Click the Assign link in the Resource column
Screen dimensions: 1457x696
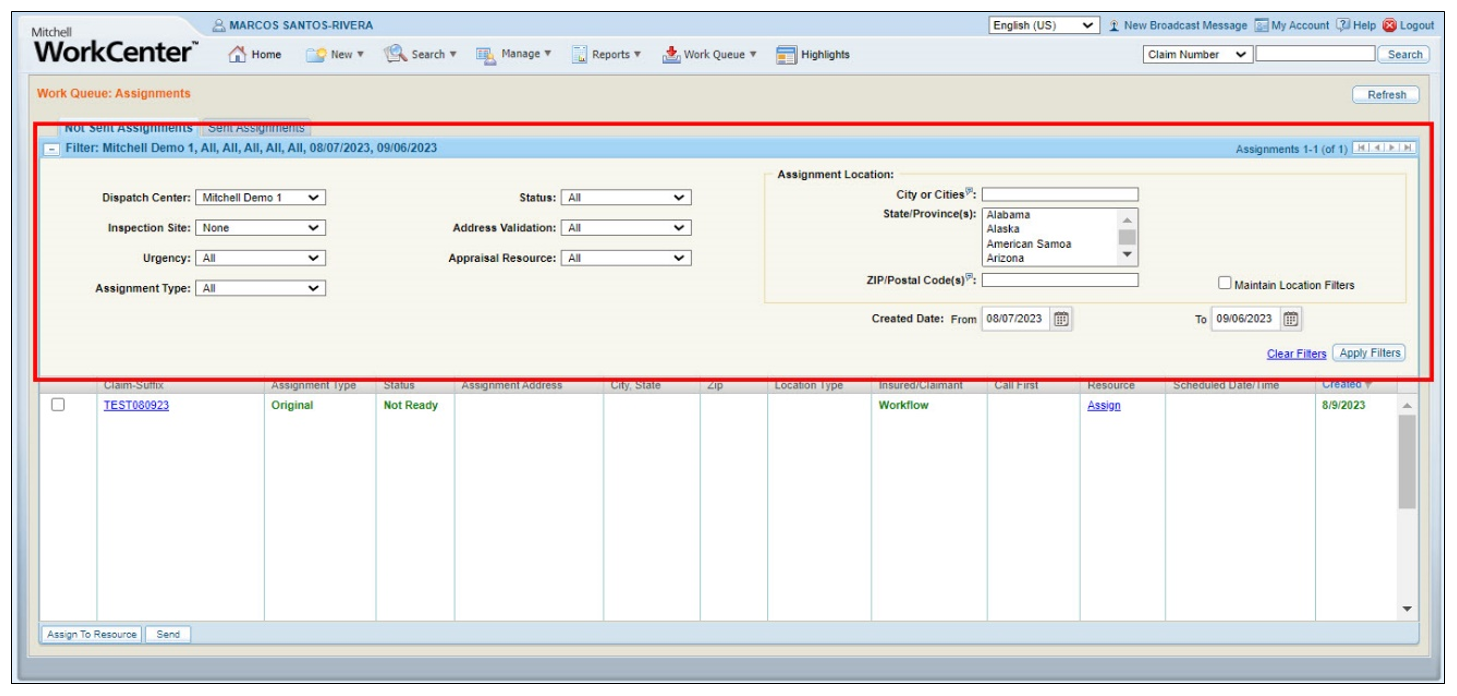tap(1104, 406)
